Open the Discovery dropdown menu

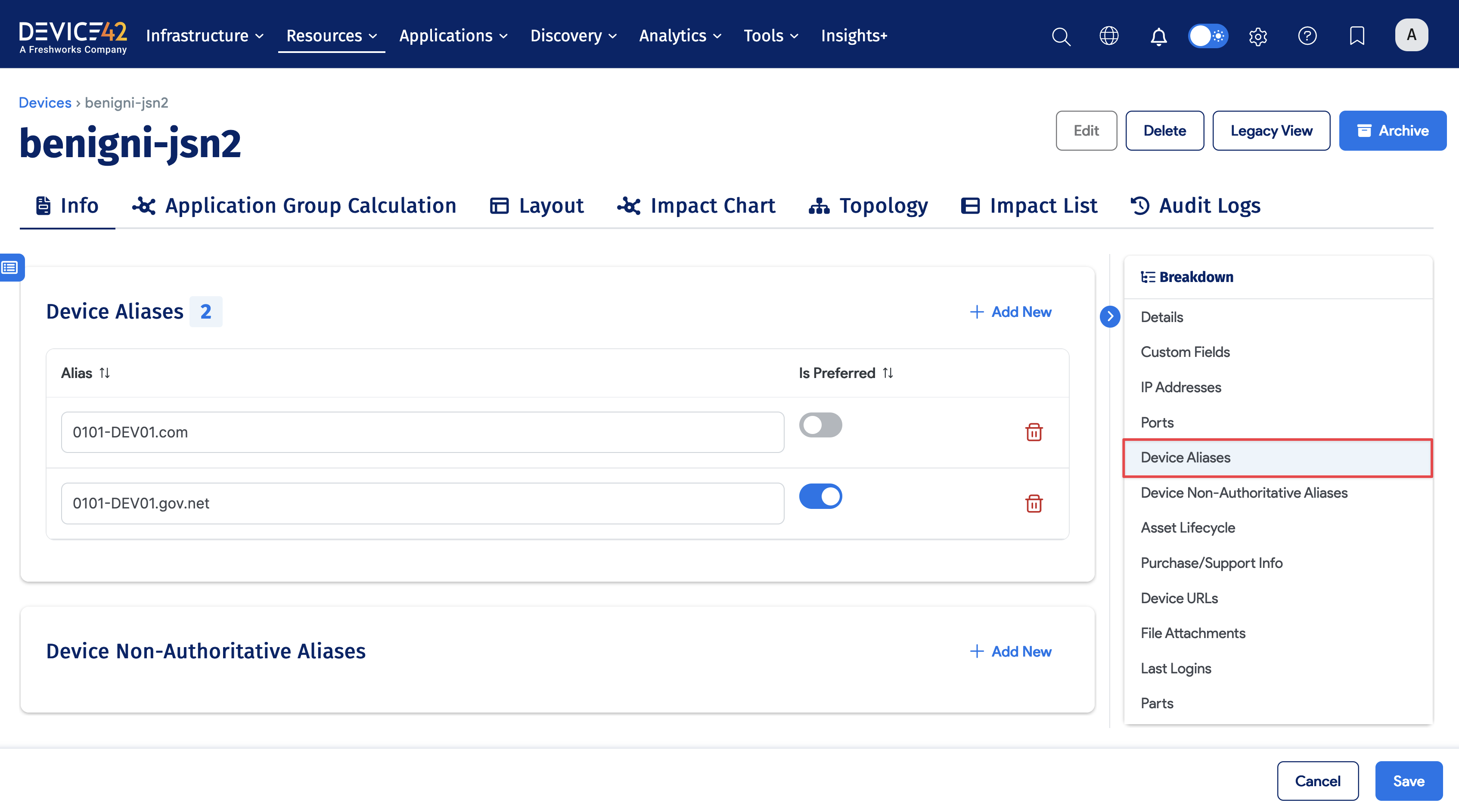point(573,36)
